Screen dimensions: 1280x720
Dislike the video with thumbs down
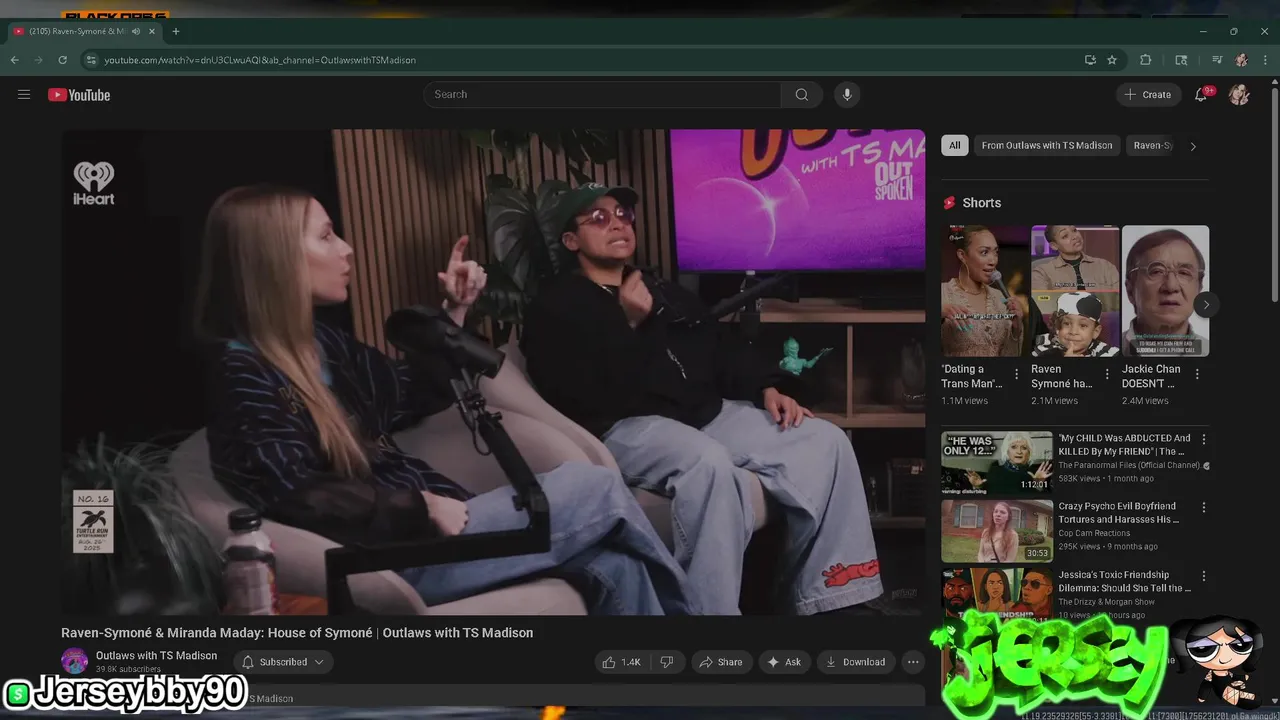667,662
